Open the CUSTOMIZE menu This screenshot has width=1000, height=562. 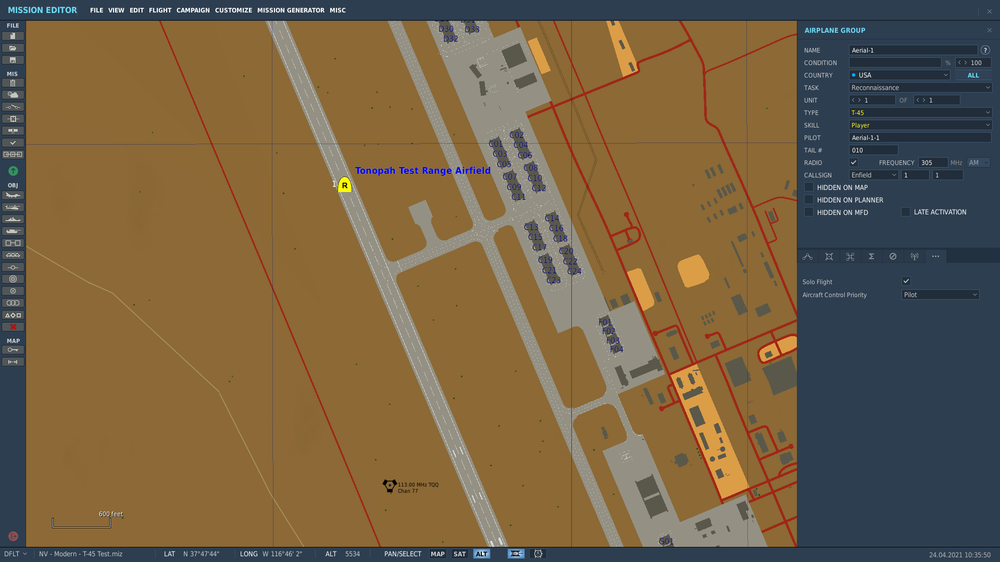[233, 10]
